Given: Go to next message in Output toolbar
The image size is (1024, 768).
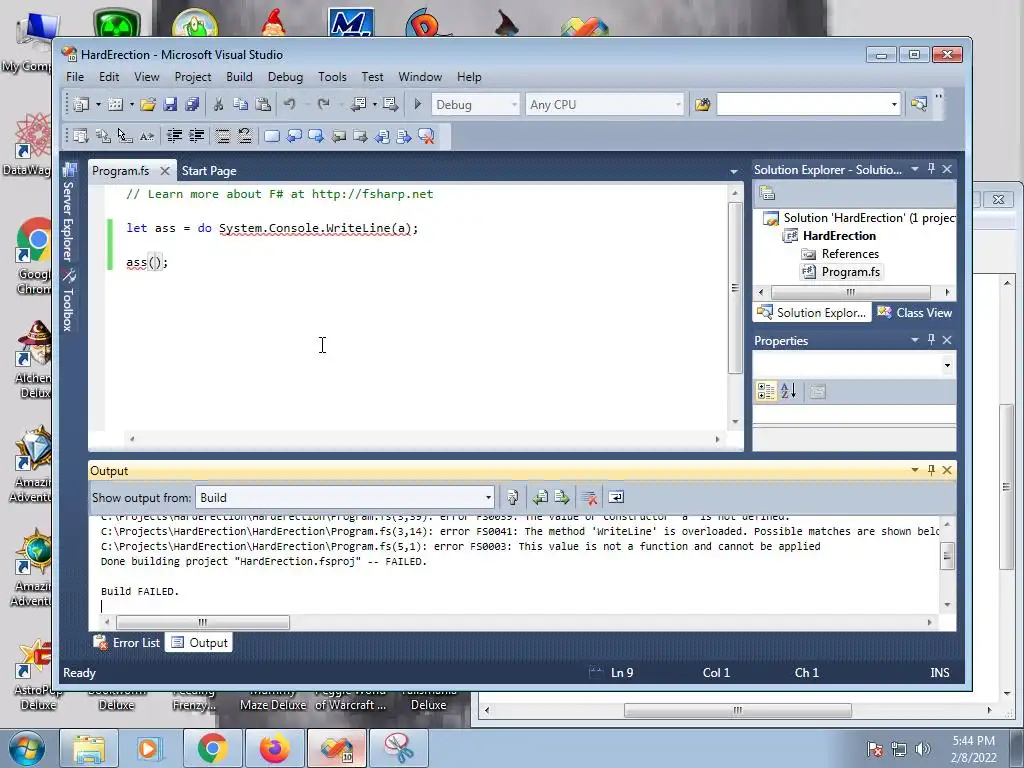Looking at the screenshot, I should pyautogui.click(x=562, y=498).
